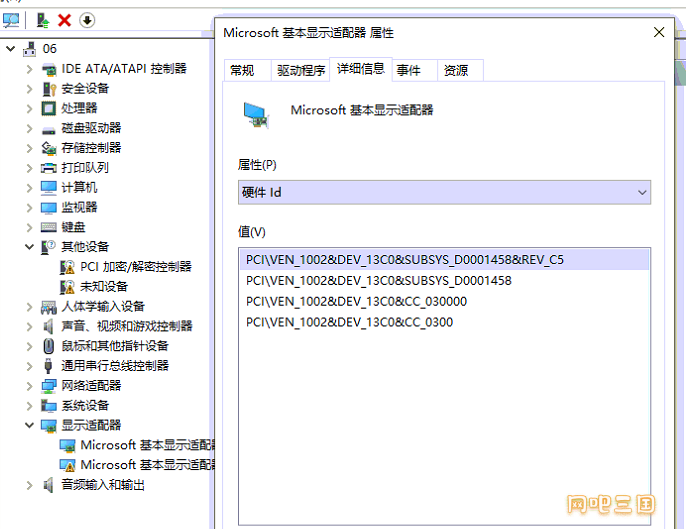Collapse the root node 06 tree
Viewport: 686px width, 529px height.
pos(10,49)
